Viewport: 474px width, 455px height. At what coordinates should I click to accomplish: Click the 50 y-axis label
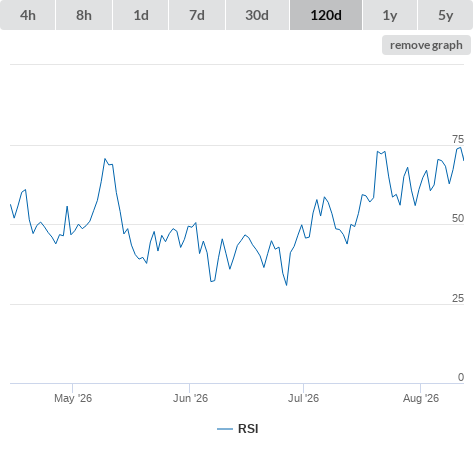click(x=458, y=218)
